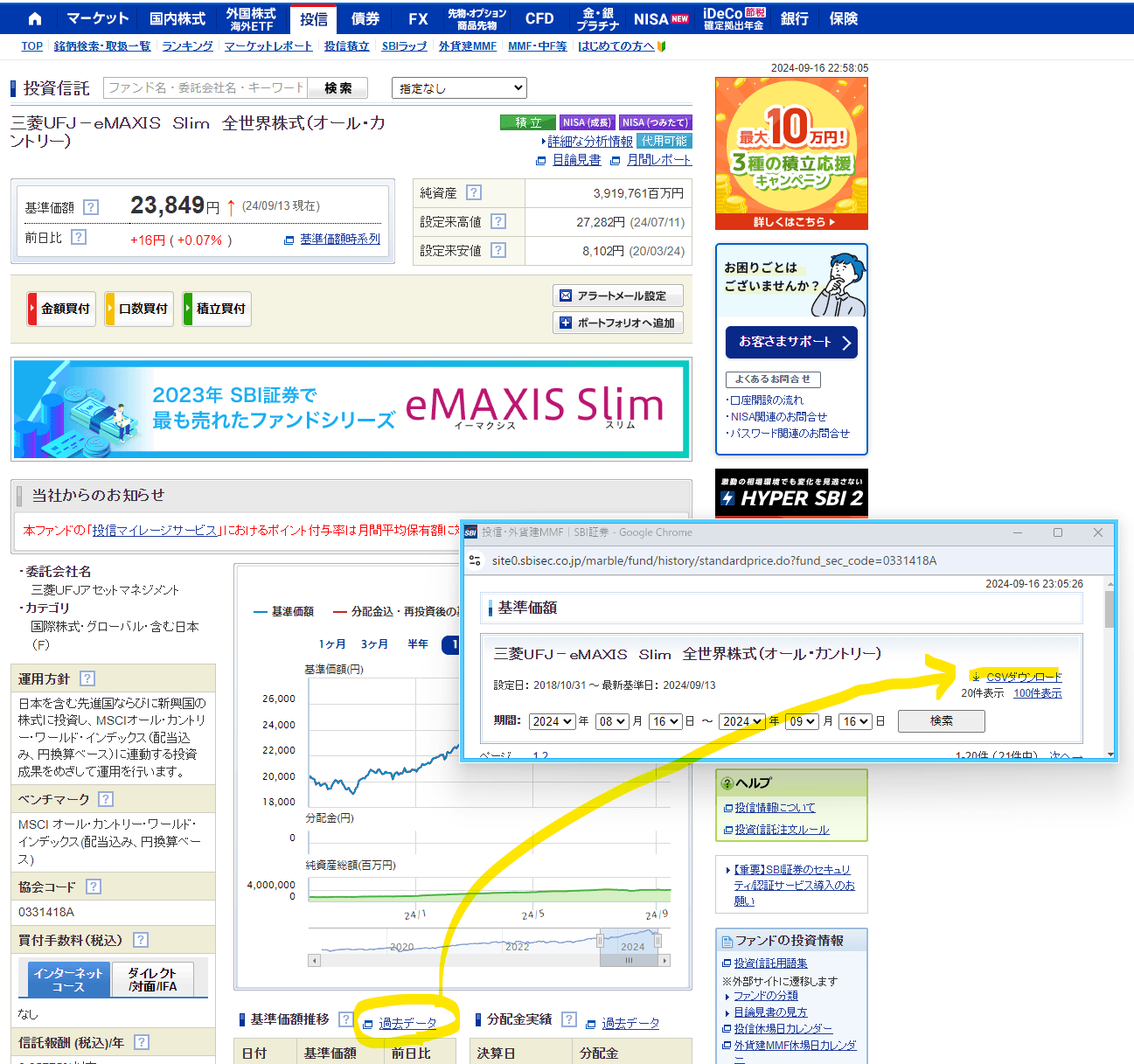This screenshot has width=1134, height=1064.
Task: Open 基準価額時系列 link
Action: tap(340, 239)
